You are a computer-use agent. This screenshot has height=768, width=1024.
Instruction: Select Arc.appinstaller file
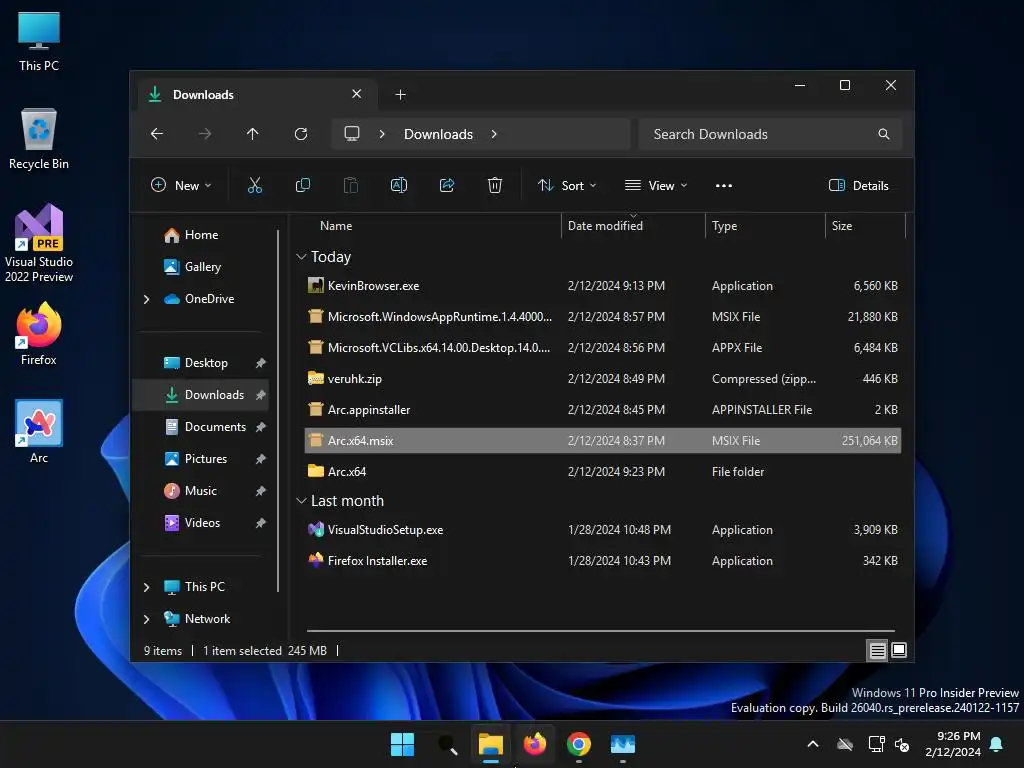click(602, 410)
